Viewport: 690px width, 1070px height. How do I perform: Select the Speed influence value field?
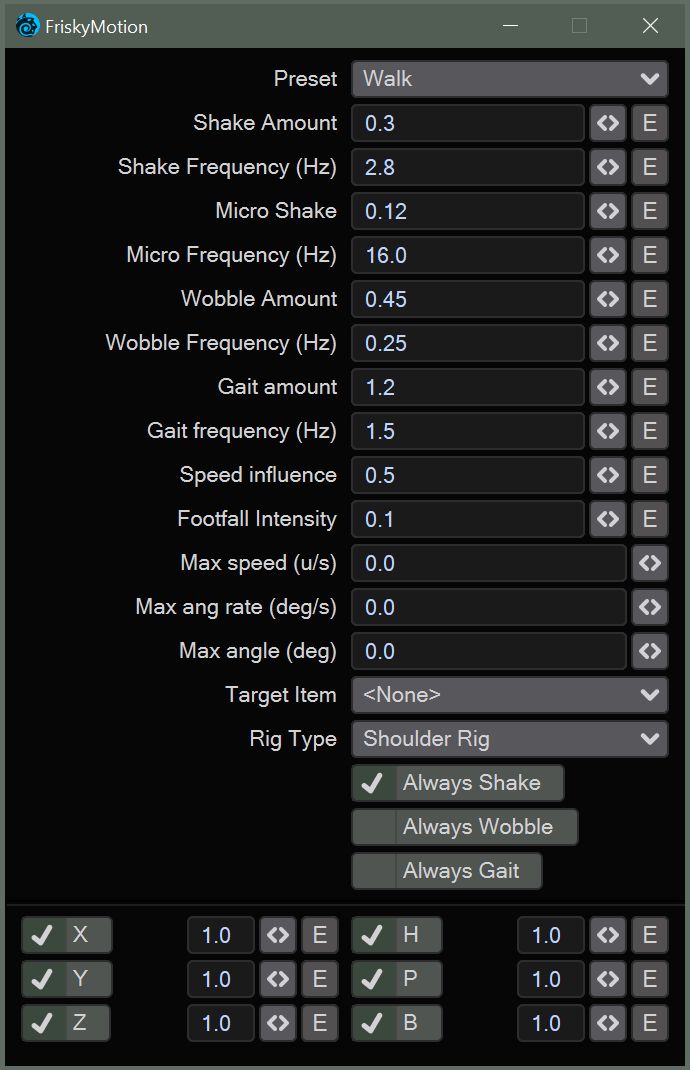coord(467,475)
